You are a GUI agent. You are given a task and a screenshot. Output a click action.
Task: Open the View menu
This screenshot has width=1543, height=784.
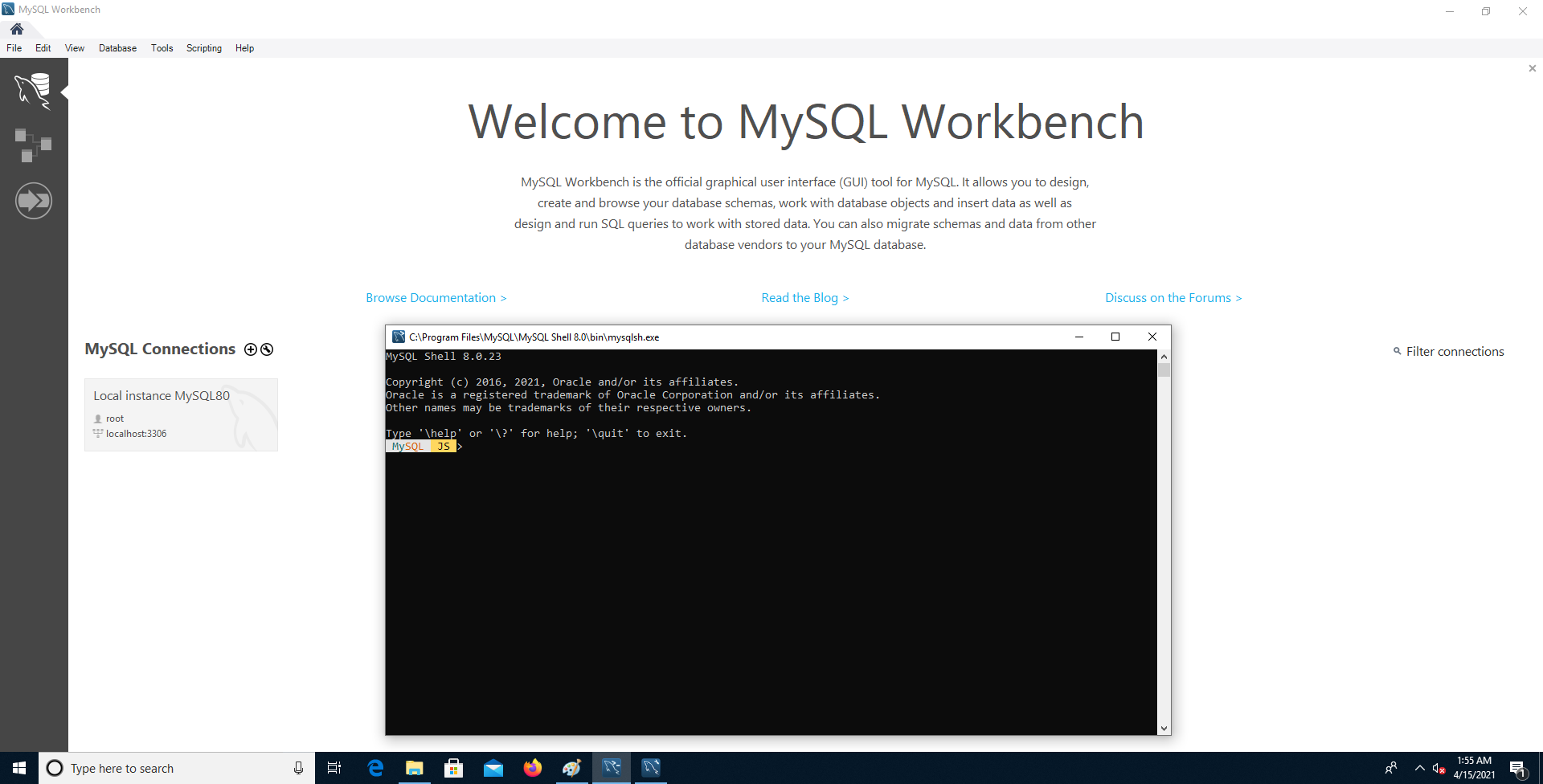pyautogui.click(x=75, y=48)
